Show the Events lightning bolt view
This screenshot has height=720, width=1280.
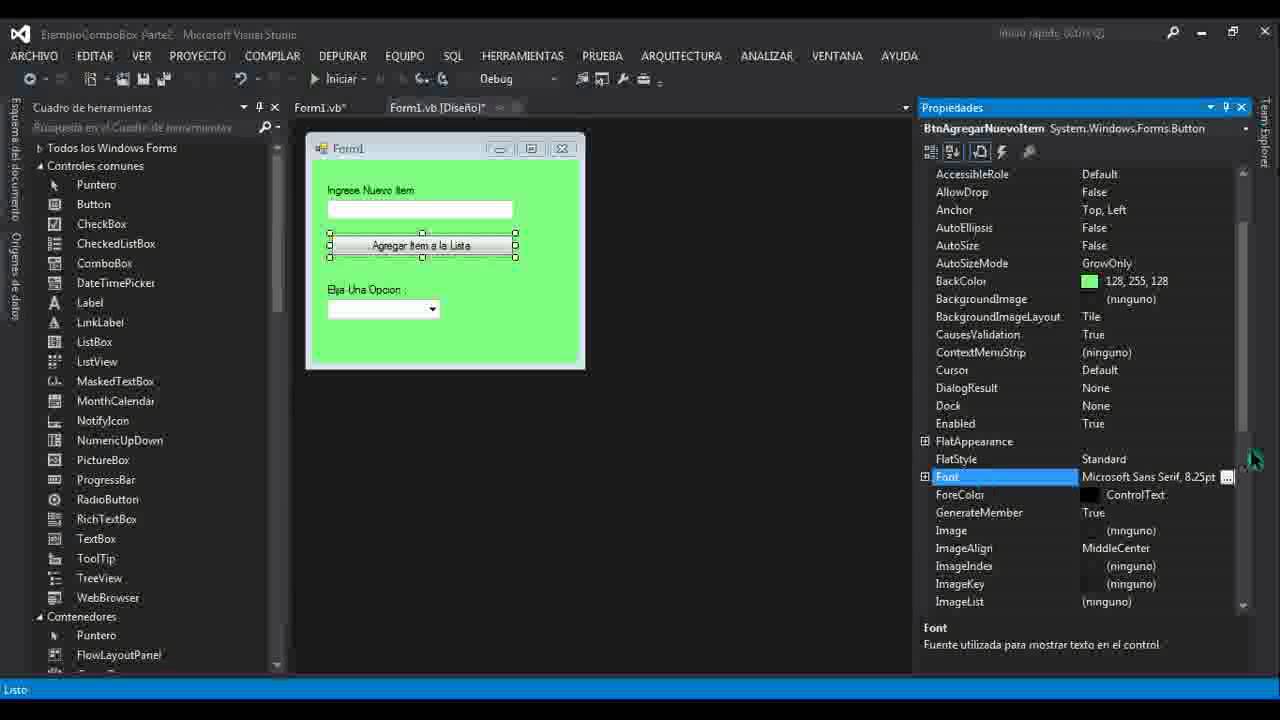[x=1002, y=152]
